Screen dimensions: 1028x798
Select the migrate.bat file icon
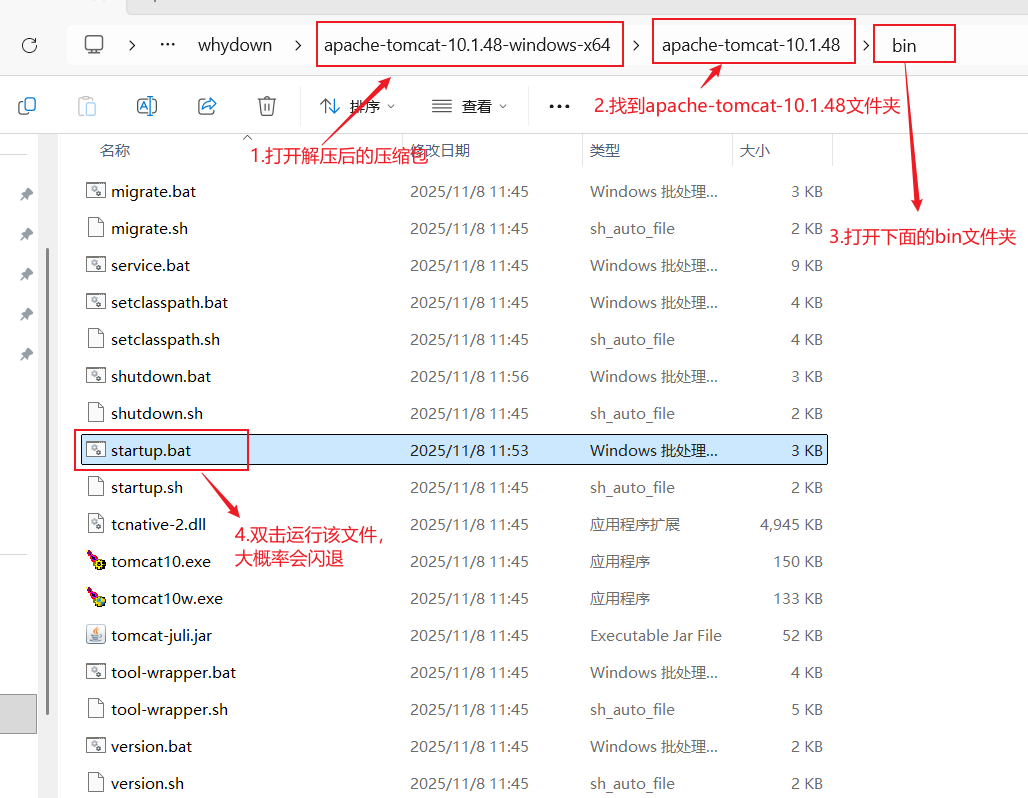(x=96, y=191)
